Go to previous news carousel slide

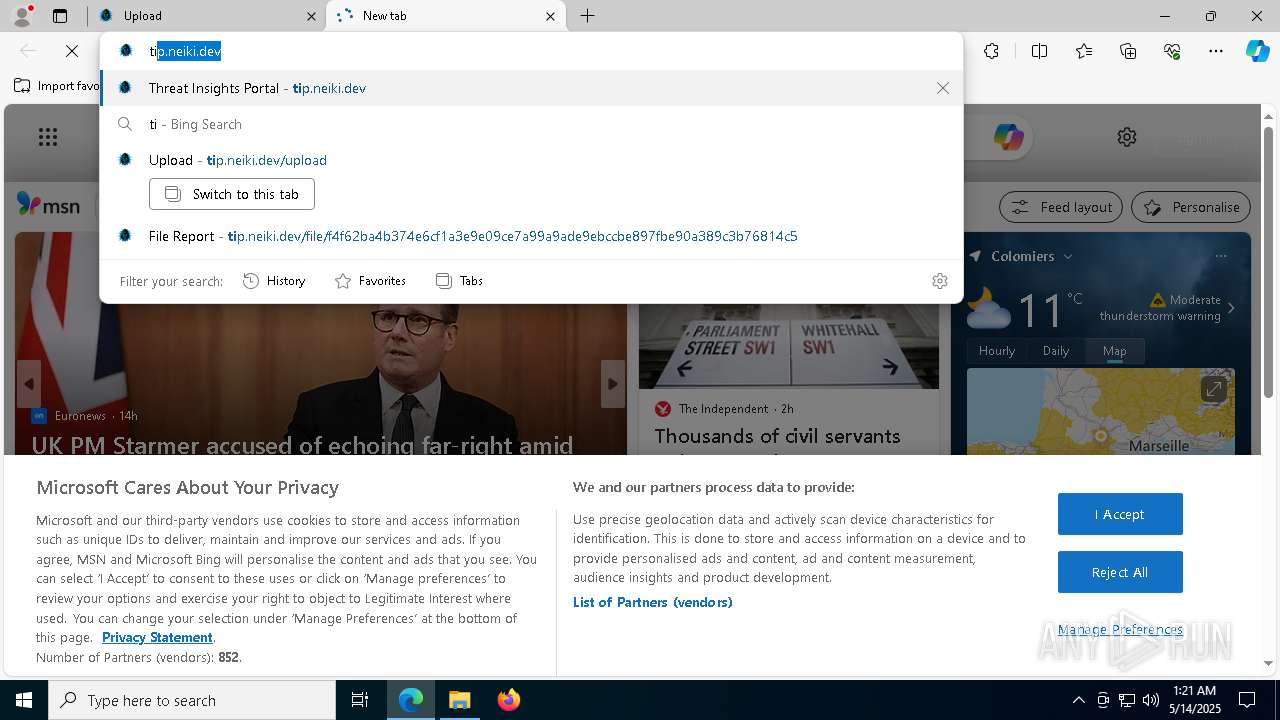tap(29, 384)
